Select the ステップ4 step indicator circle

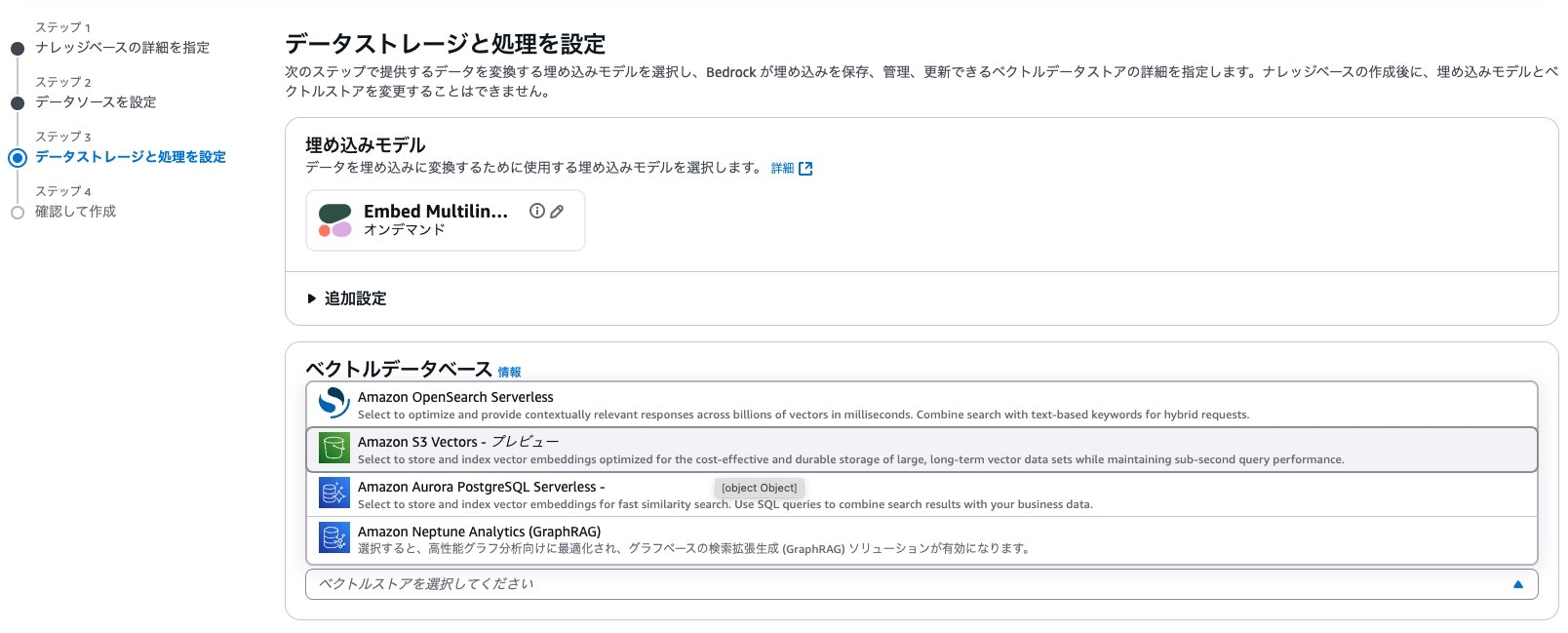[17, 212]
